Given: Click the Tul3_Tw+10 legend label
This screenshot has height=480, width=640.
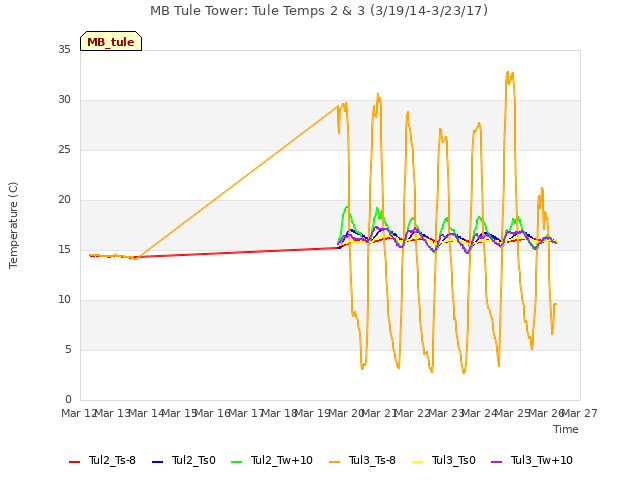Looking at the screenshot, I should point(542,460).
